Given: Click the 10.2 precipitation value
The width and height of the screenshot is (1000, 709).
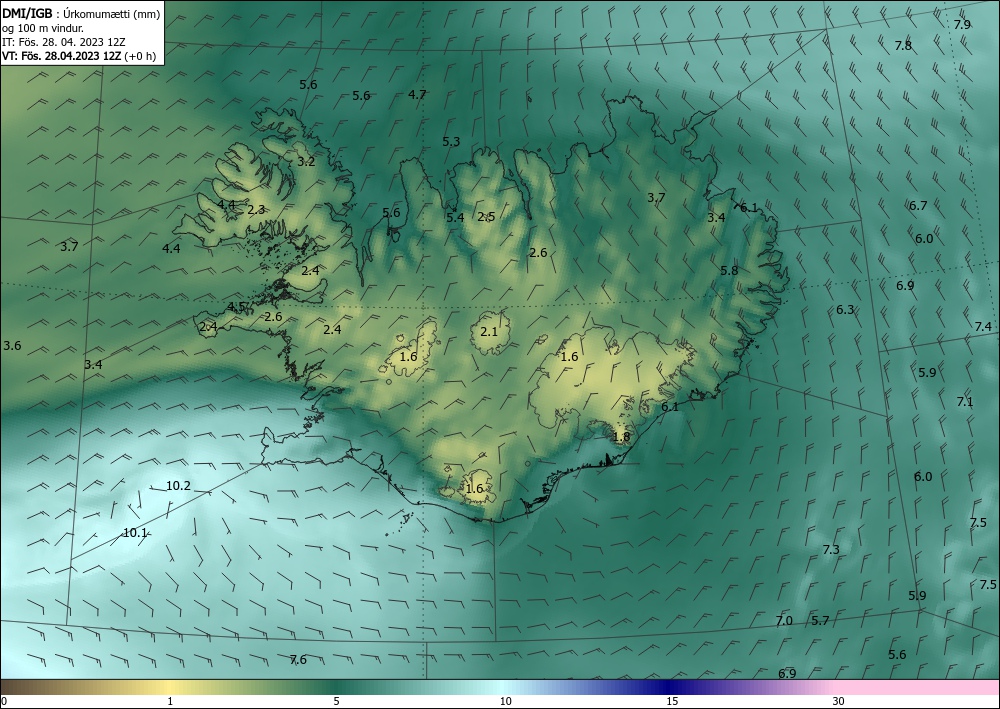Looking at the screenshot, I should tap(178, 486).
